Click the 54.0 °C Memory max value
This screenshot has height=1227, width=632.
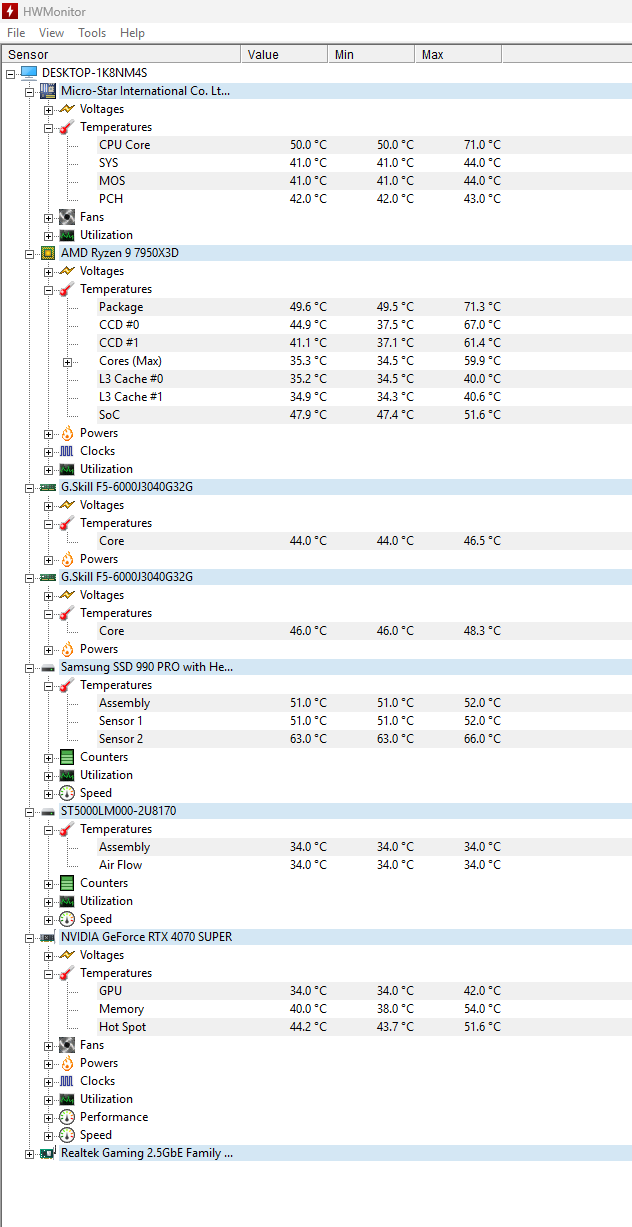(482, 1009)
